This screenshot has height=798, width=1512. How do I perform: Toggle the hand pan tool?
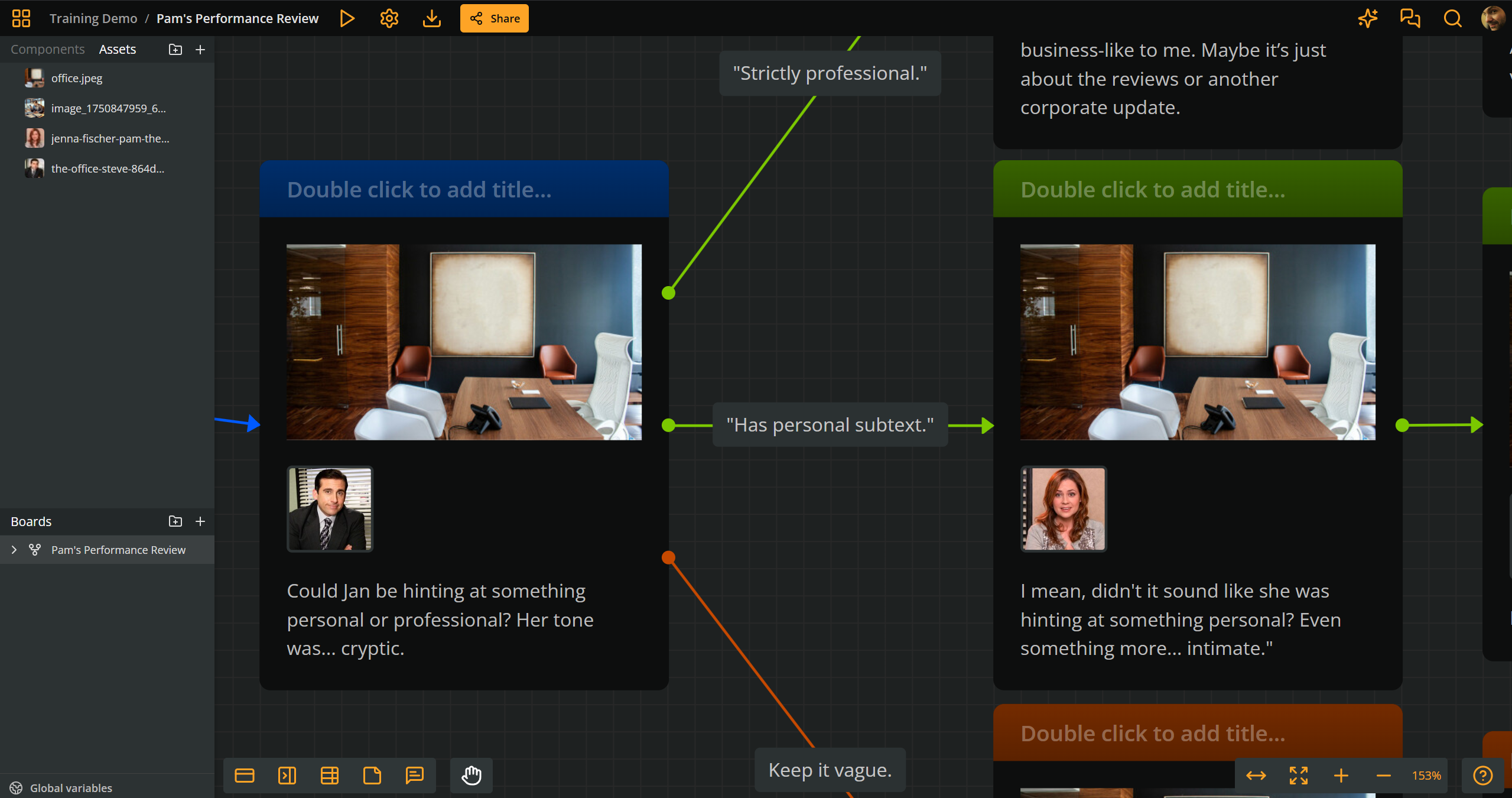471,776
